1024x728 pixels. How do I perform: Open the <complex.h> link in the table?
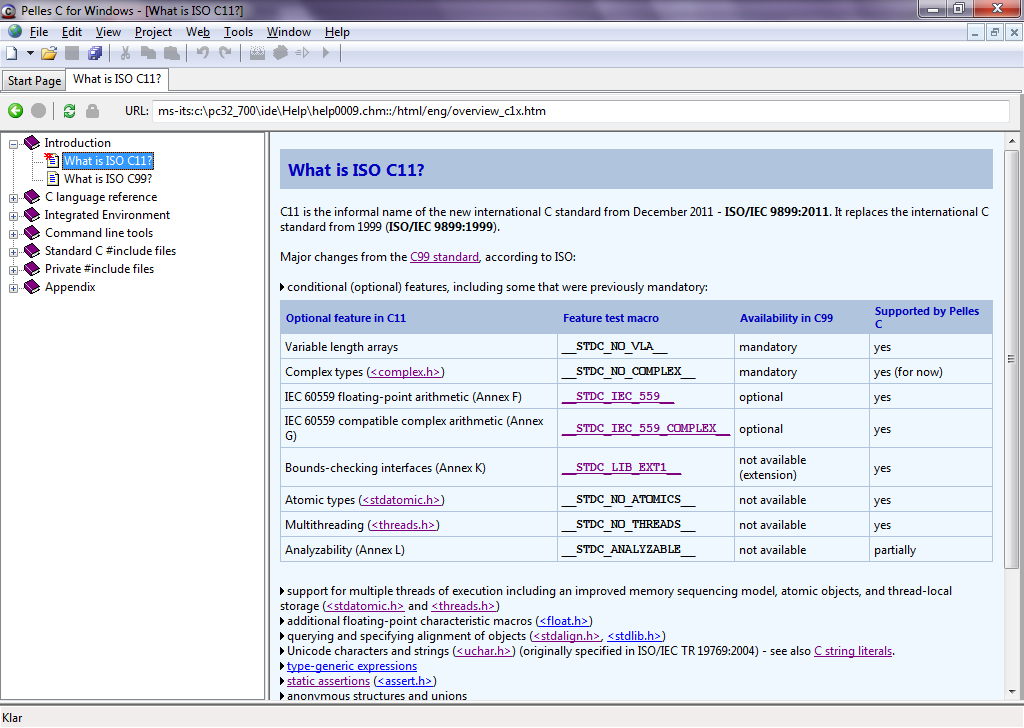click(x=405, y=372)
